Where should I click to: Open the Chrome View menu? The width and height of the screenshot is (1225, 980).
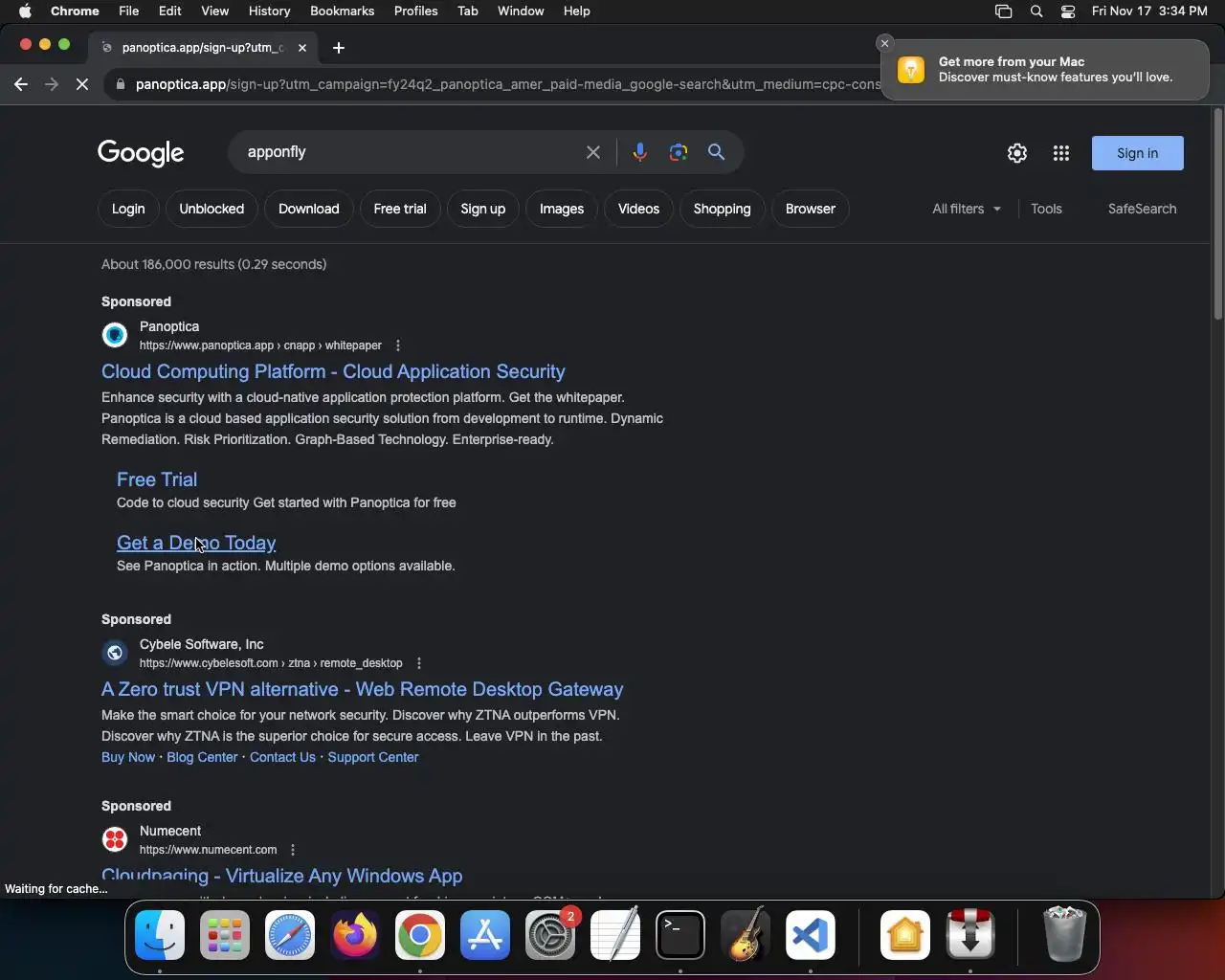coord(214,11)
